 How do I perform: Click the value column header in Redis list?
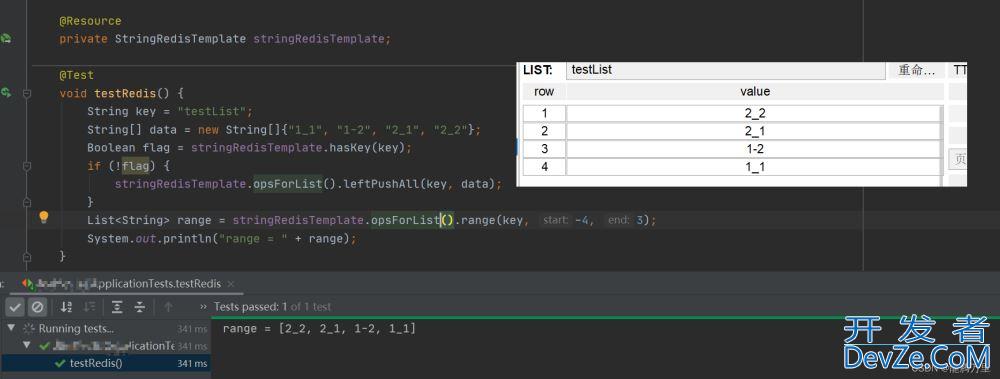click(x=754, y=92)
